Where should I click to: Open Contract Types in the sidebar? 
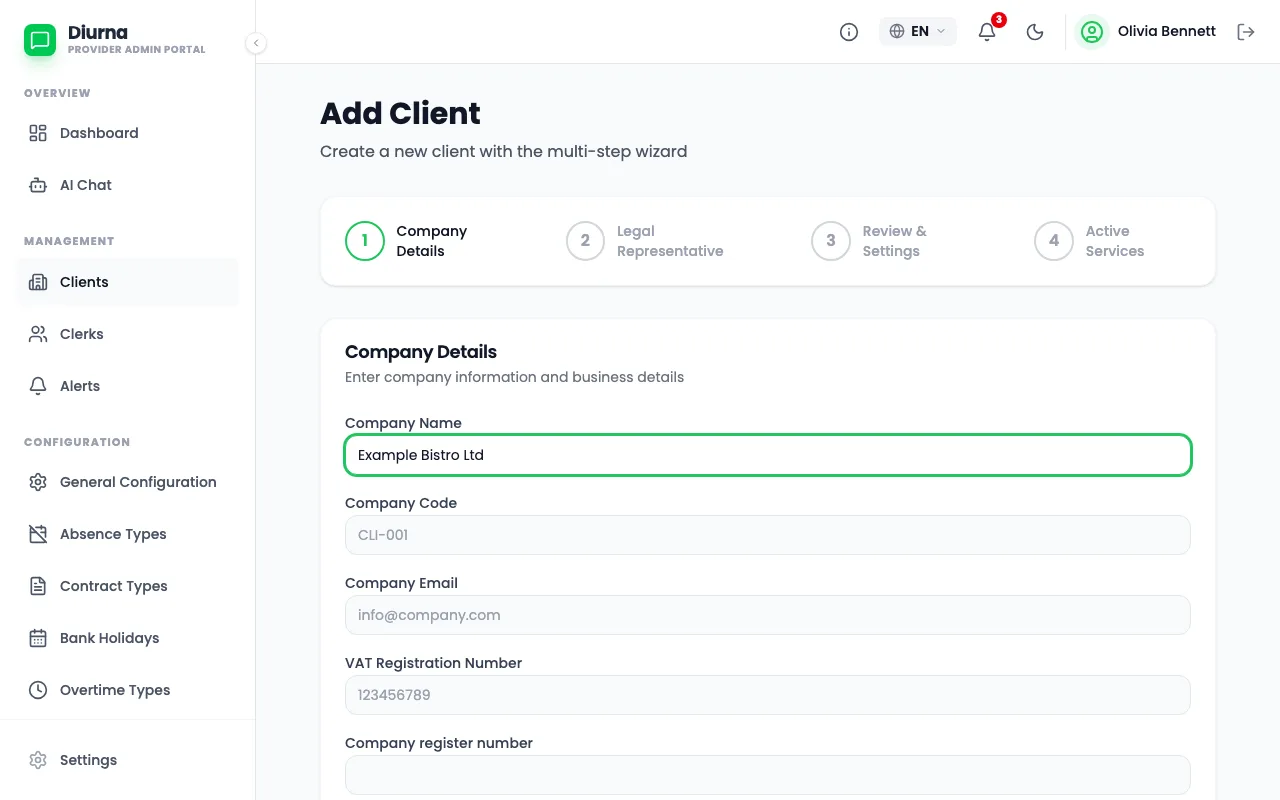click(128, 586)
